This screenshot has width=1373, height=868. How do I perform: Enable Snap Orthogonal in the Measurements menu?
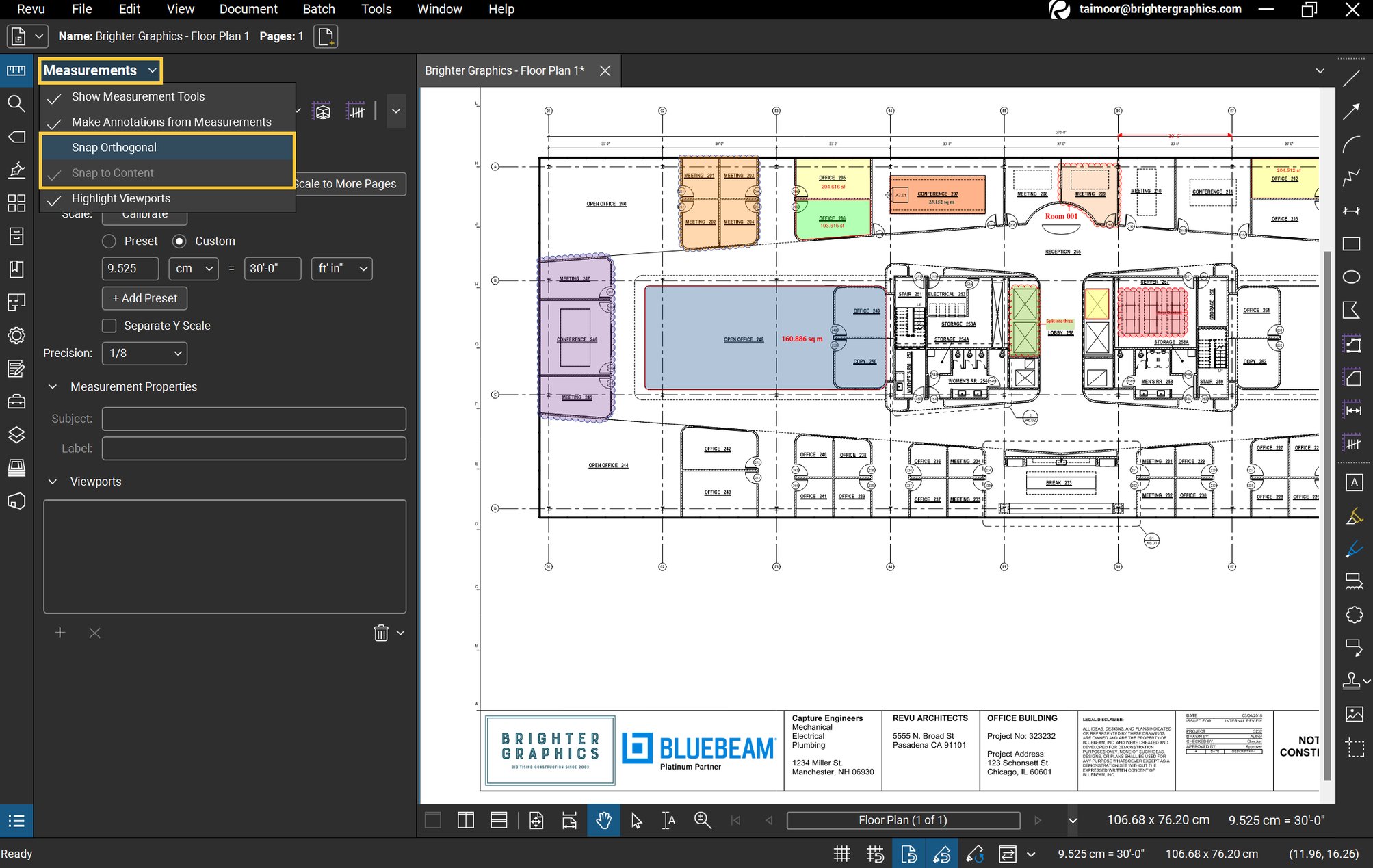pyautogui.click(x=114, y=147)
